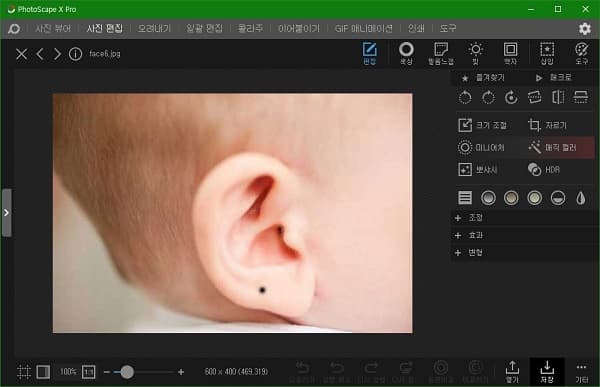Click the zoom slider handle

pyautogui.click(x=127, y=372)
